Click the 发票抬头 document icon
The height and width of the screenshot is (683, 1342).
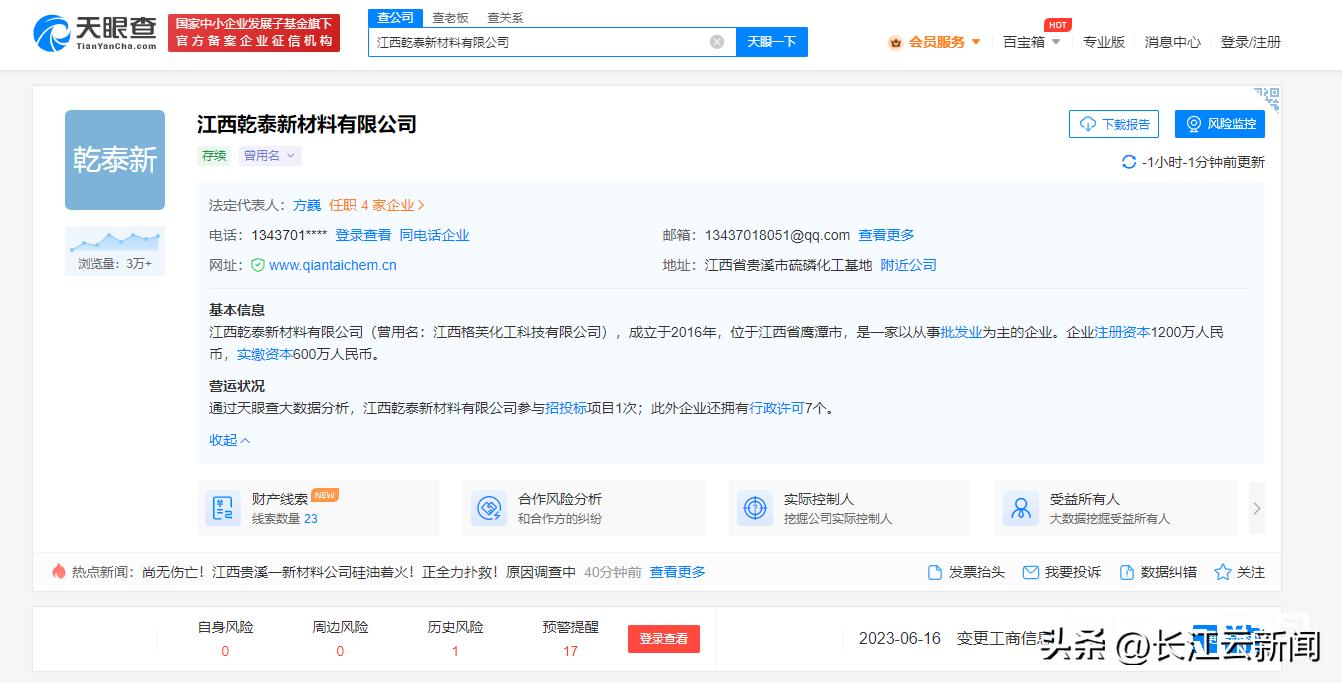[934, 571]
